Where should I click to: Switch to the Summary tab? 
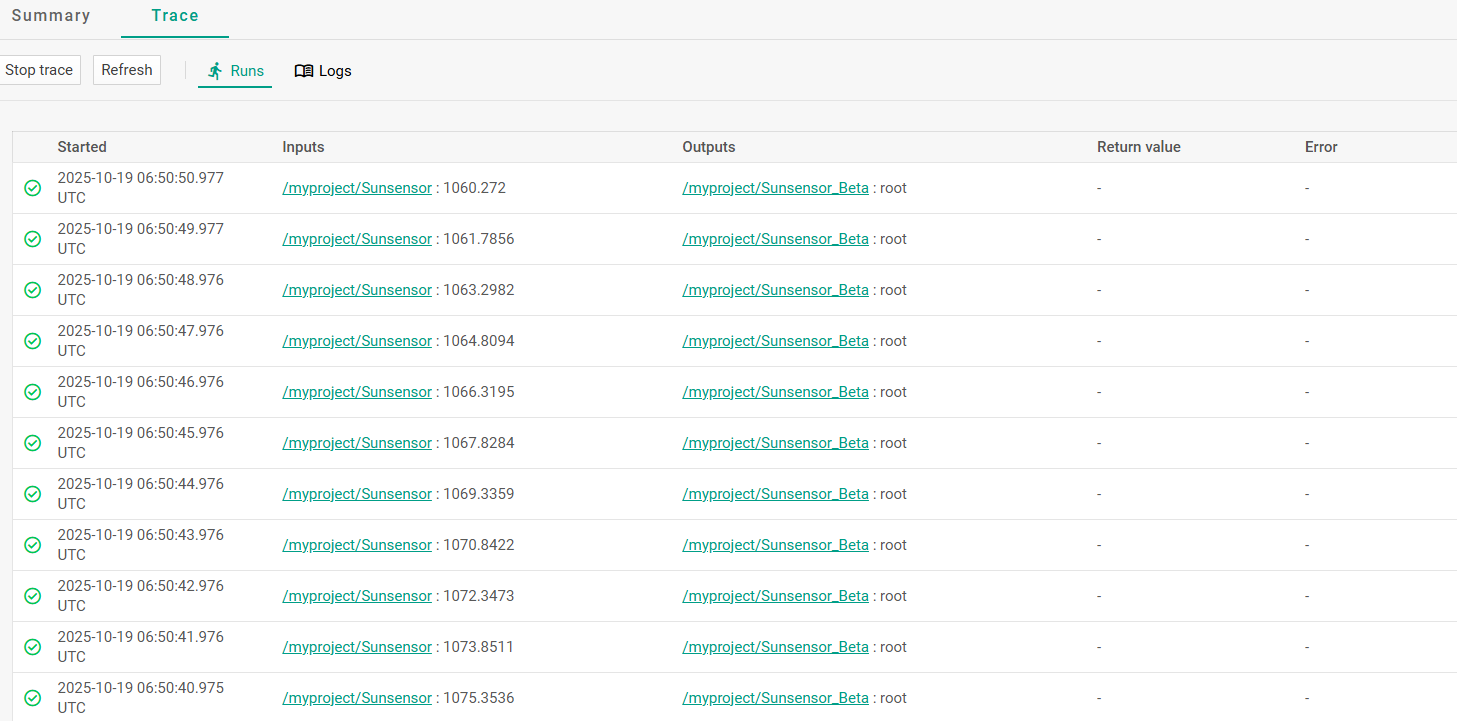[51, 16]
